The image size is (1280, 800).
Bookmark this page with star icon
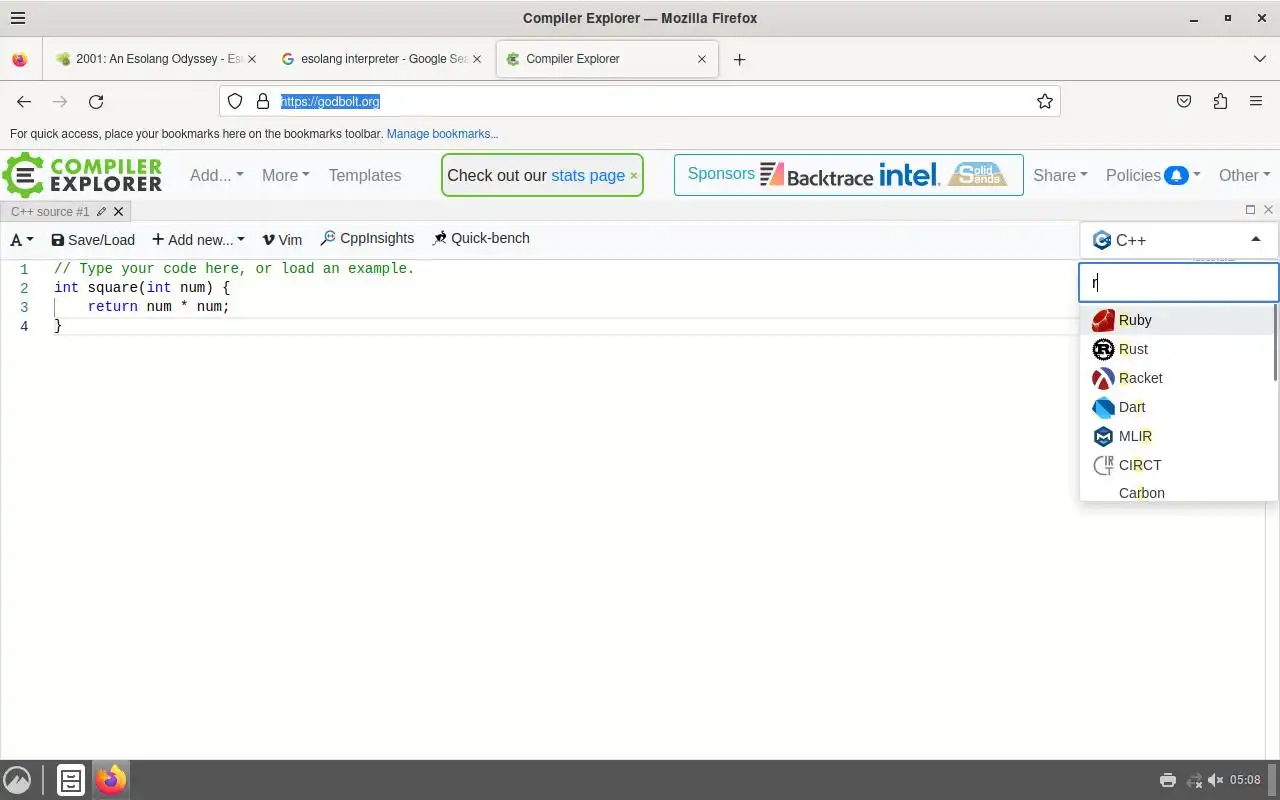(1045, 101)
